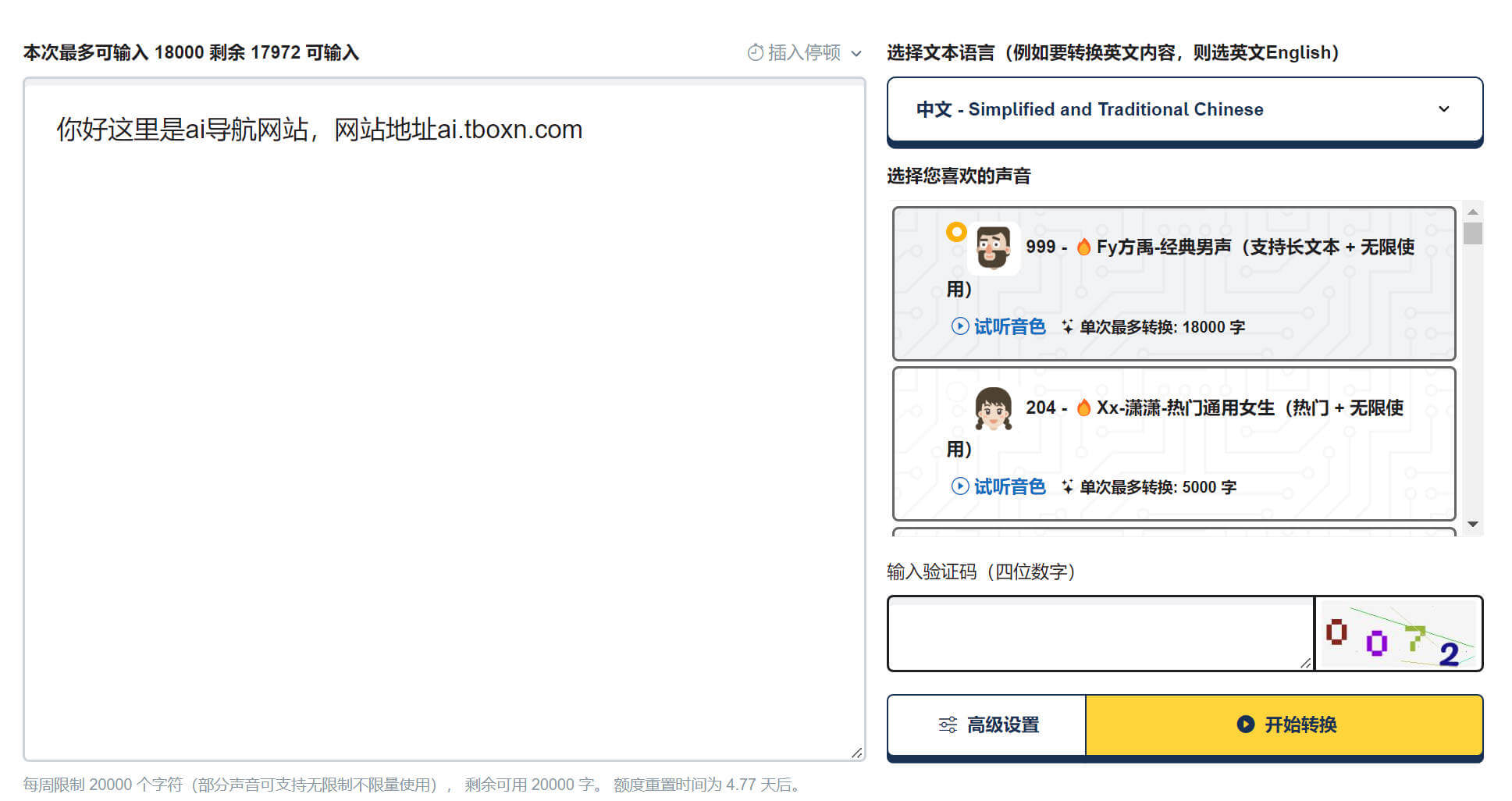Click the voice list scrollbar thumb
This screenshot has height=801, width=1512.
pos(1472,233)
